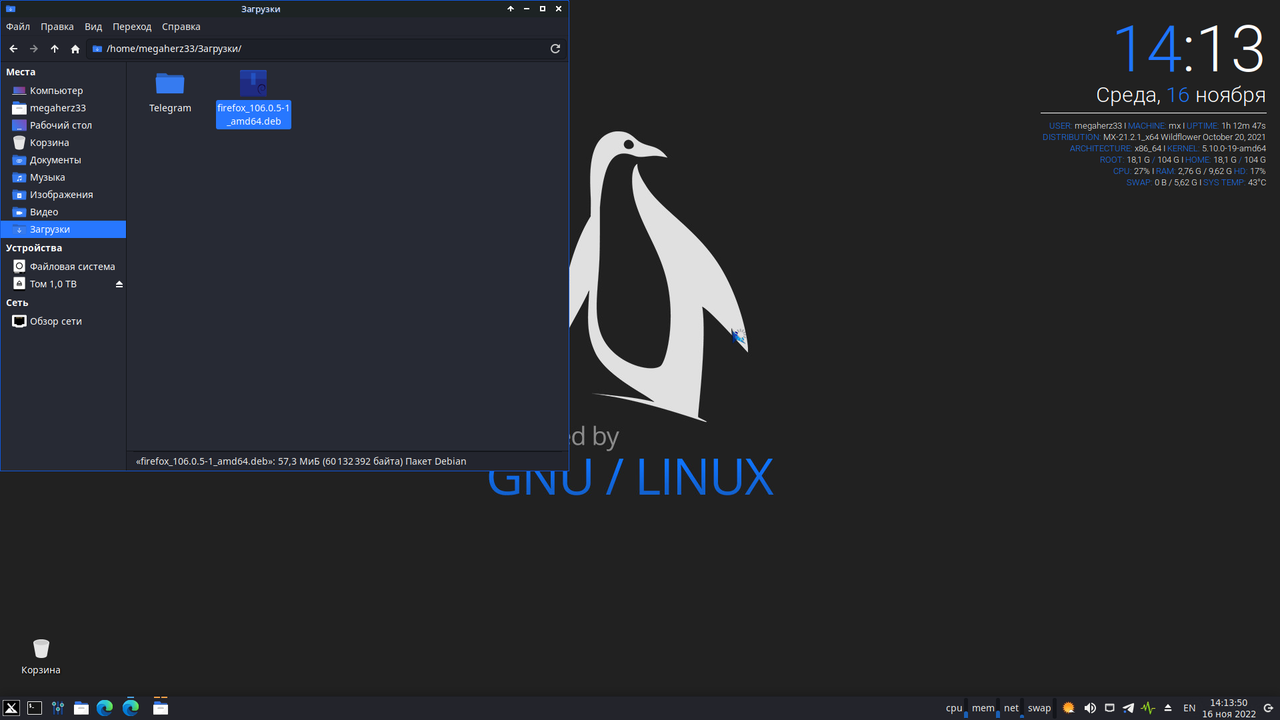1280x720 pixels.
Task: Open Обзор сети in the sidebar
Action: tap(64, 322)
